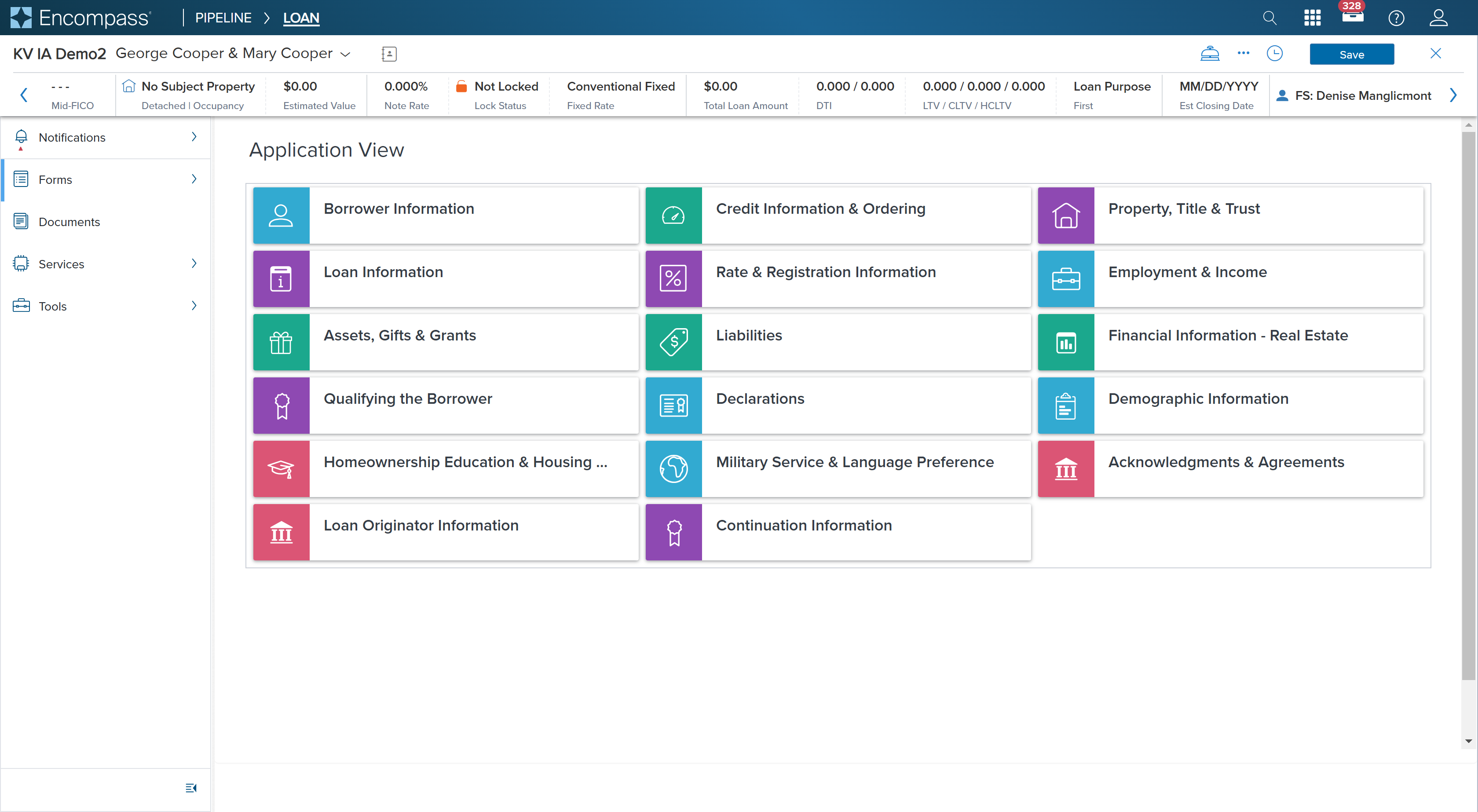Screen dimensions: 1478x812
Task: Click the search magnifier icon in header
Action: [x=1270, y=18]
